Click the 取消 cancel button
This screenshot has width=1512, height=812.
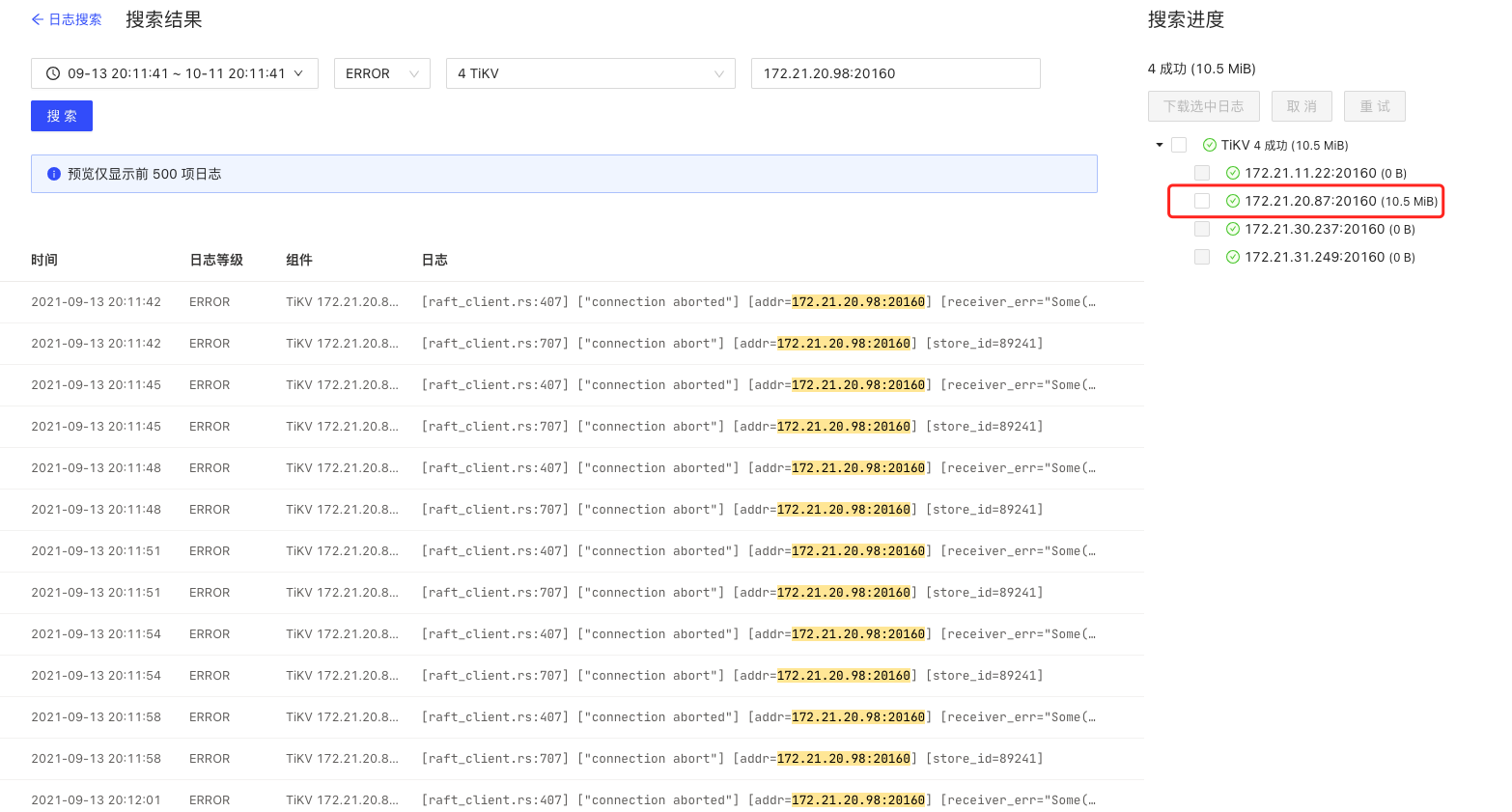(1301, 106)
